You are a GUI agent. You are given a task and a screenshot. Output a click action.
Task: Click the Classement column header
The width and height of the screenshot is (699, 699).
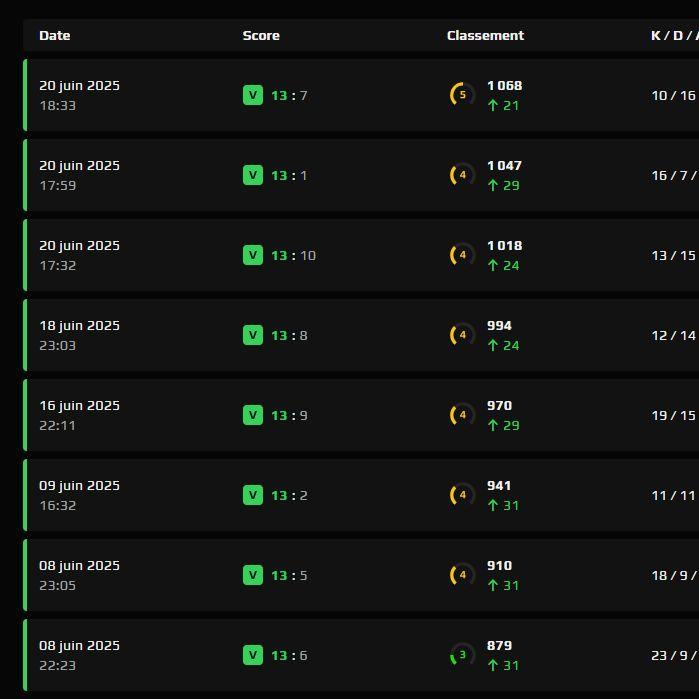pyautogui.click(x=485, y=35)
